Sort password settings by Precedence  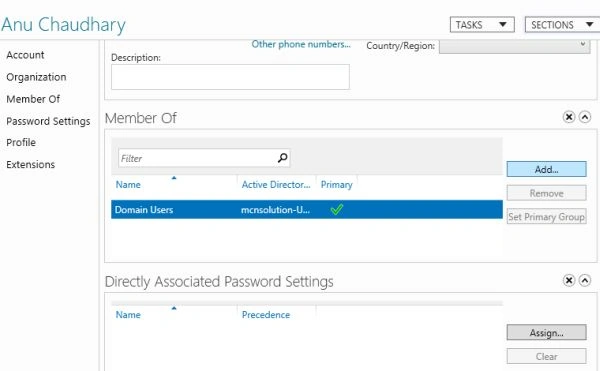pos(266,315)
